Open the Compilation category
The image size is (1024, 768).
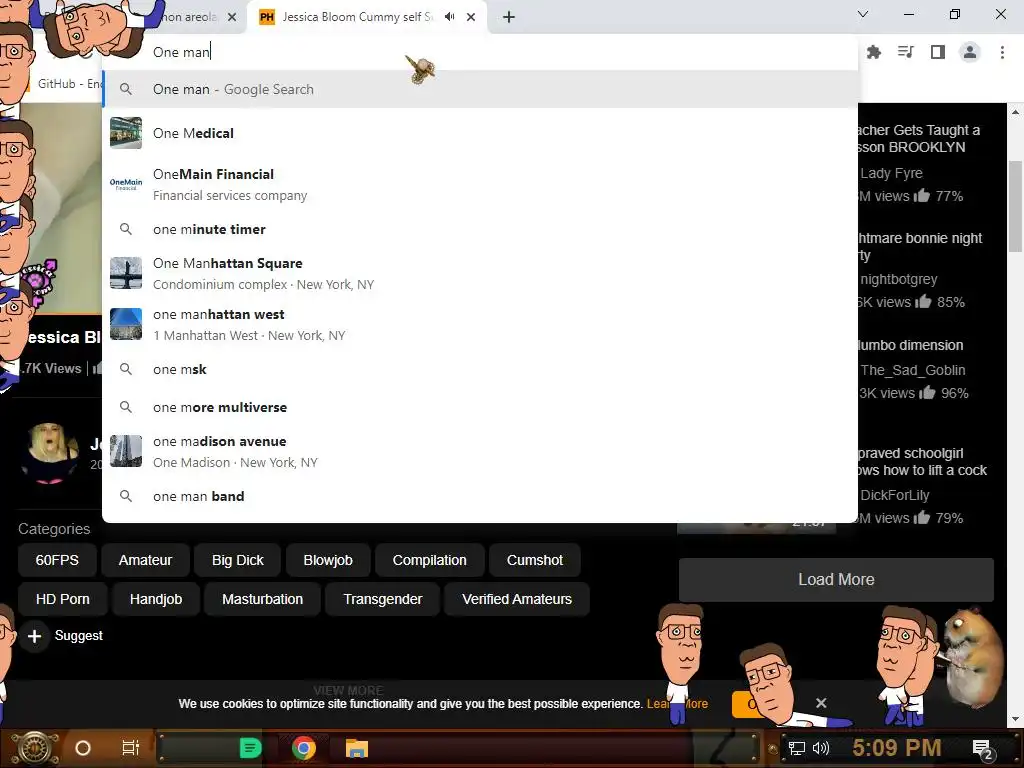[x=429, y=560]
